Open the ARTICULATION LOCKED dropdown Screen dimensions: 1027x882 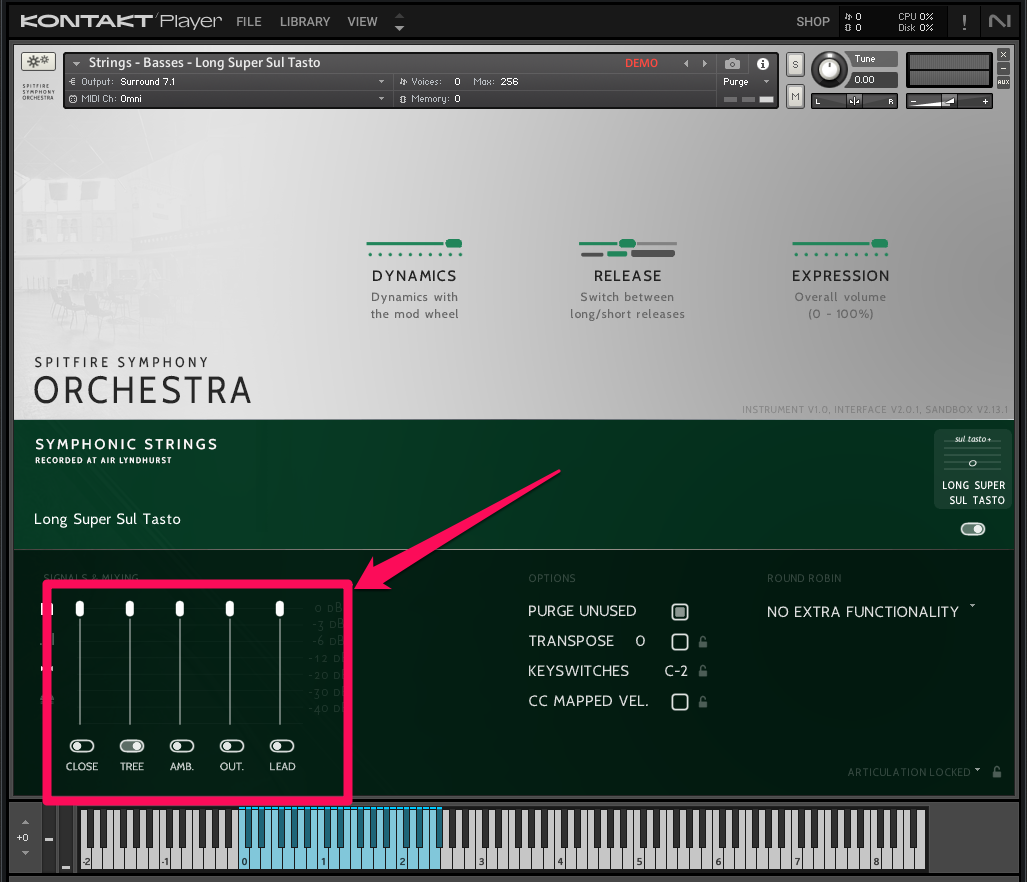coord(914,772)
